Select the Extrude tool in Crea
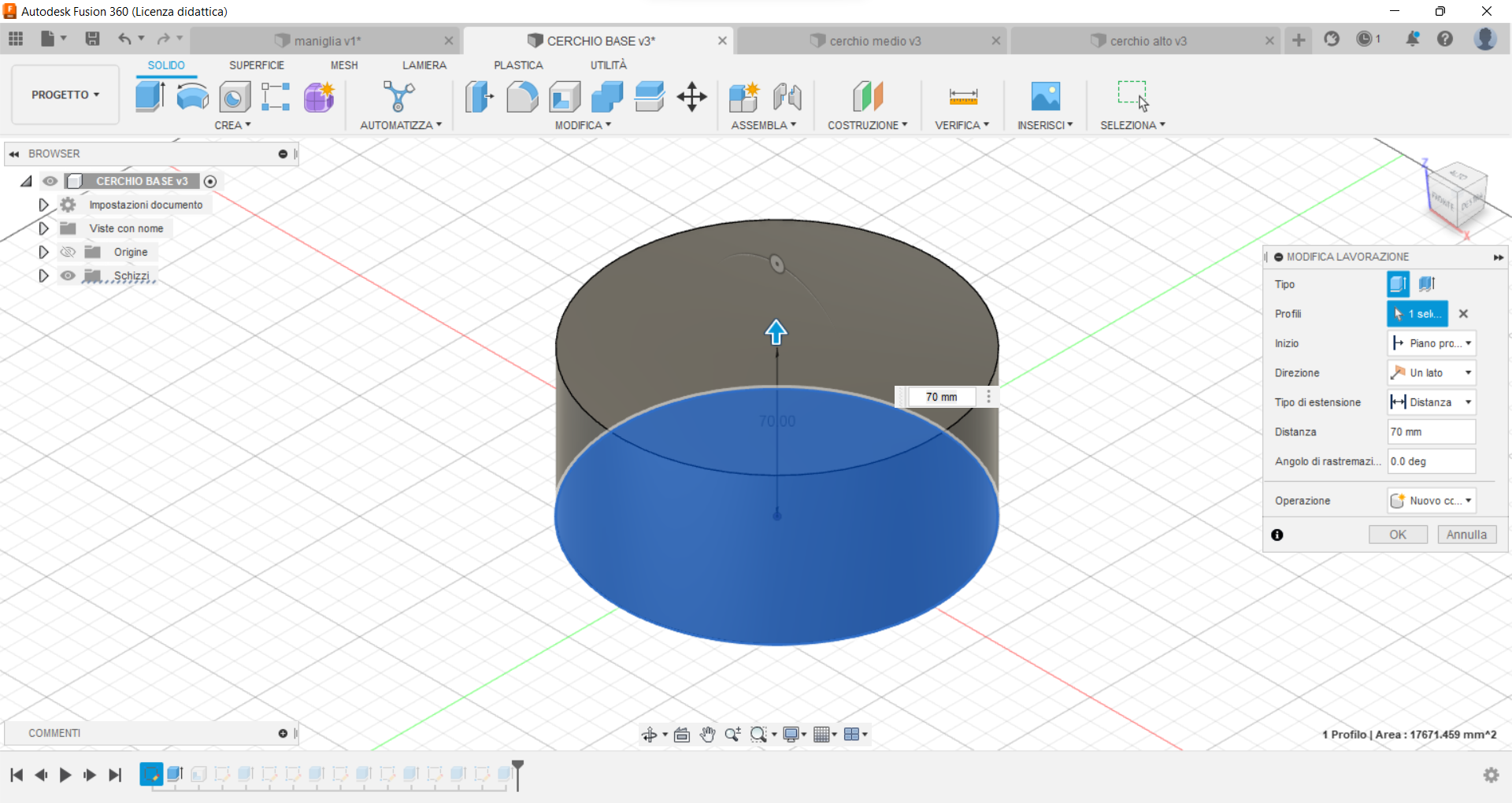The height and width of the screenshot is (803, 1512). [150, 97]
